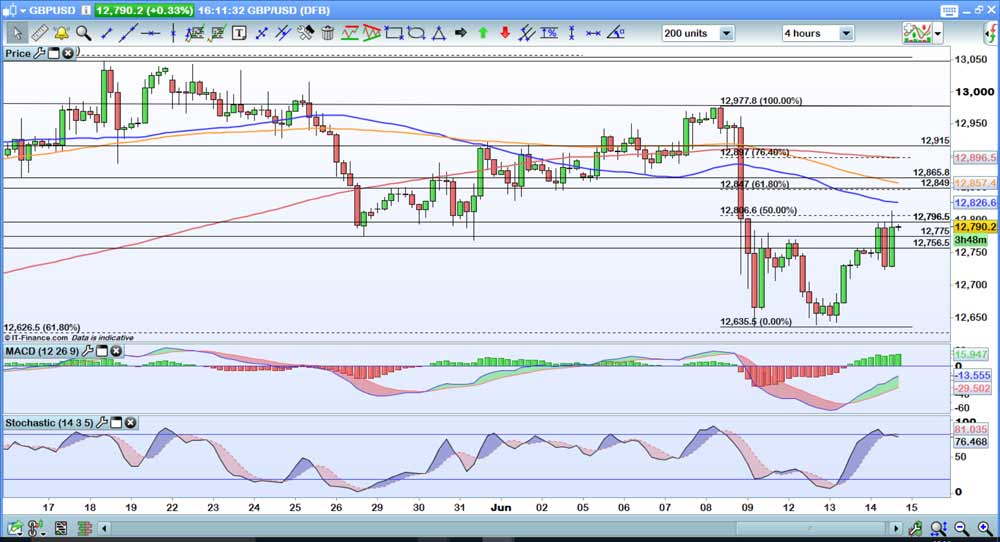Image resolution: width=1000 pixels, height=542 pixels.
Task: Insert a green up arrow marker
Action: [x=483, y=33]
